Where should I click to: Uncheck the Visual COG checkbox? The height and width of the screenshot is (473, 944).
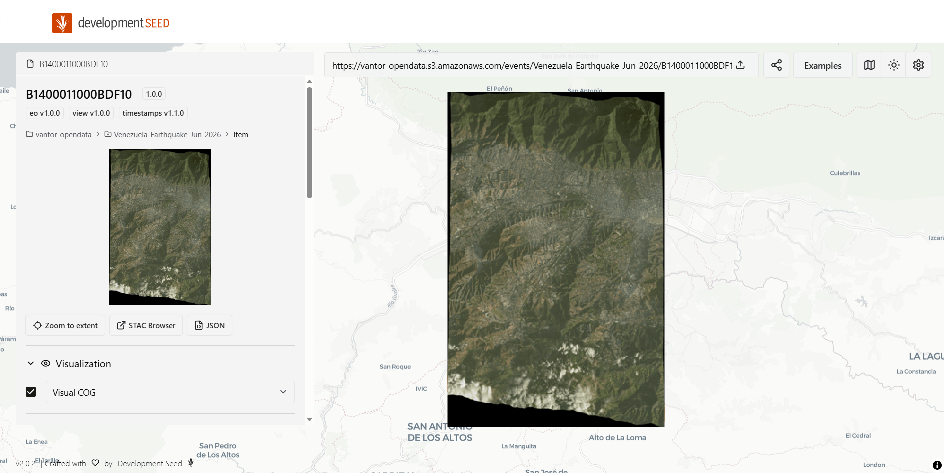(31, 392)
